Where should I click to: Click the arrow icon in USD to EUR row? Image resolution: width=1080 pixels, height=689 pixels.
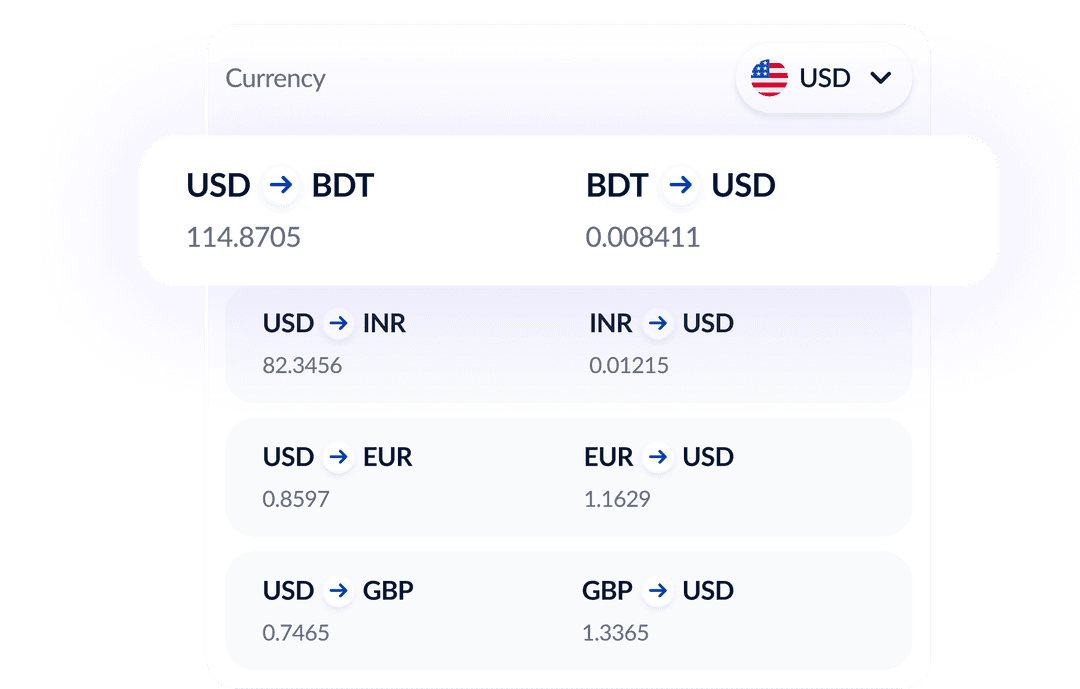[x=337, y=457]
